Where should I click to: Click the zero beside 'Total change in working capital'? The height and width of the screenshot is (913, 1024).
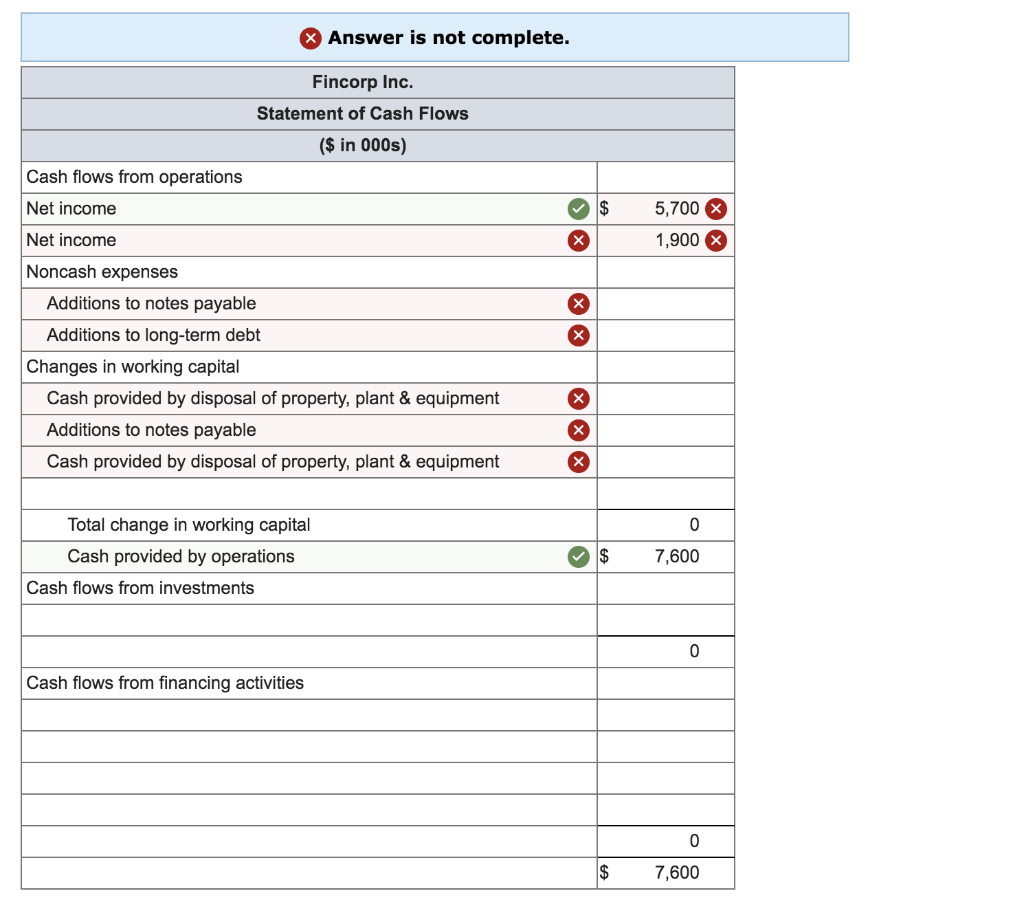(692, 524)
